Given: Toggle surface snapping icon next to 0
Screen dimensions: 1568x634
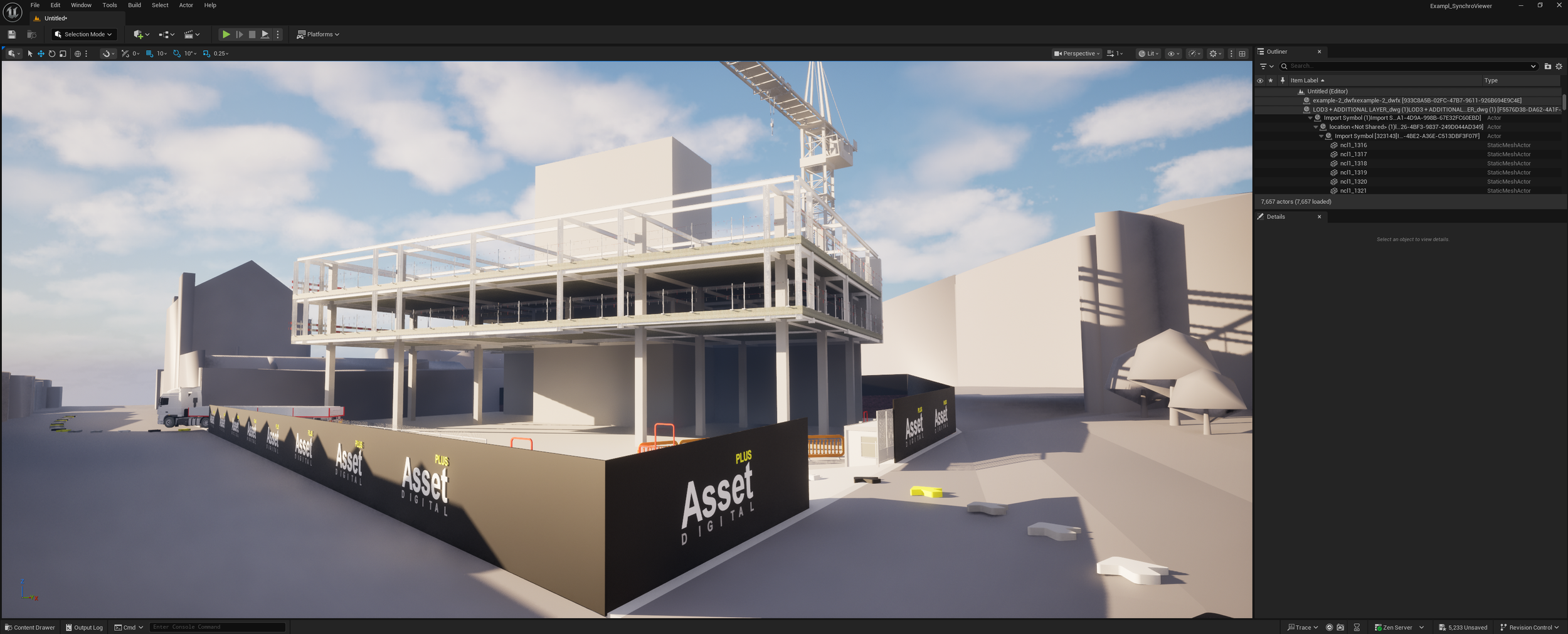Looking at the screenshot, I should click(125, 54).
